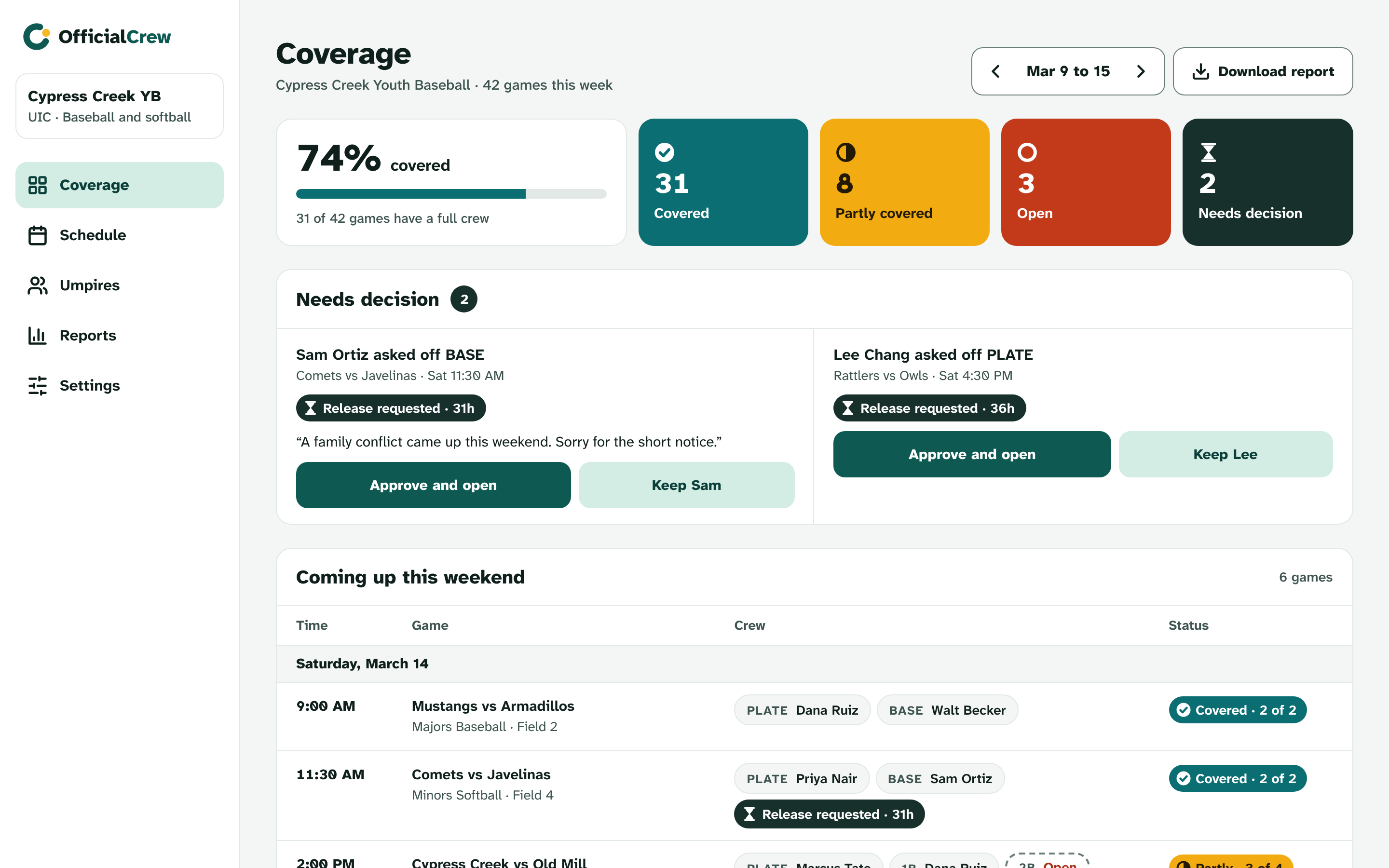This screenshot has height=868, width=1389.
Task: Click the Settings sliders icon
Action: pos(37,386)
